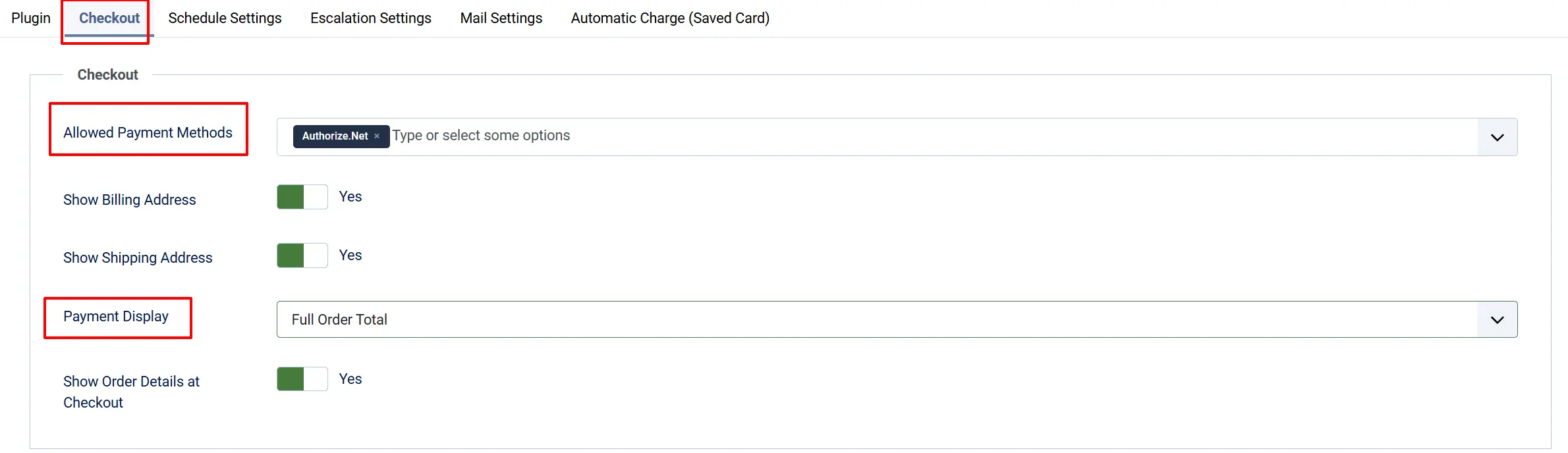Go to the Schedule Settings tab
The height and width of the screenshot is (453, 1568).
tap(225, 18)
